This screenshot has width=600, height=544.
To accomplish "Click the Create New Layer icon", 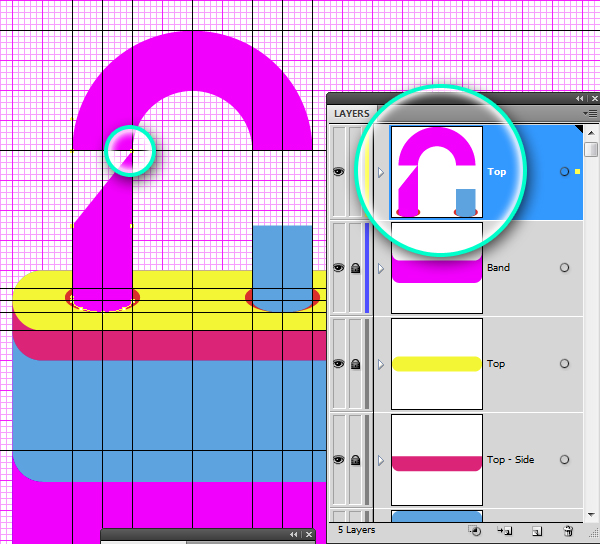I will (x=537, y=531).
